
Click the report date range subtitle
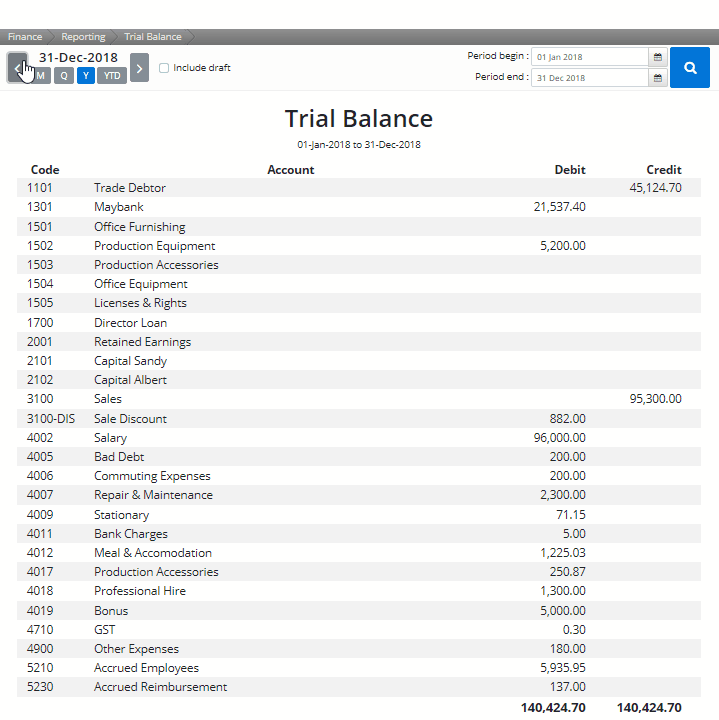click(x=359, y=145)
